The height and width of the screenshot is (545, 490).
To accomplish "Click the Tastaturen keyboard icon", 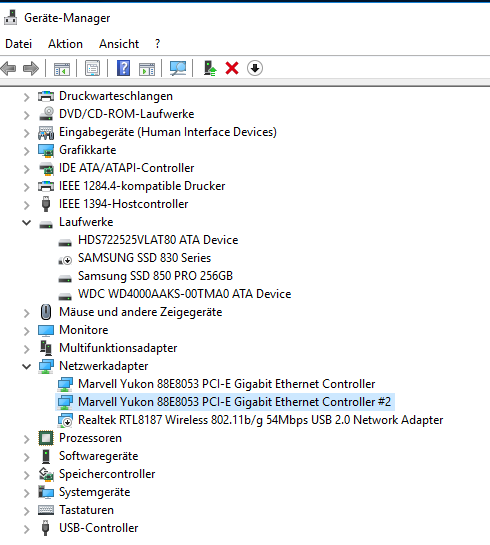I will [x=46, y=510].
